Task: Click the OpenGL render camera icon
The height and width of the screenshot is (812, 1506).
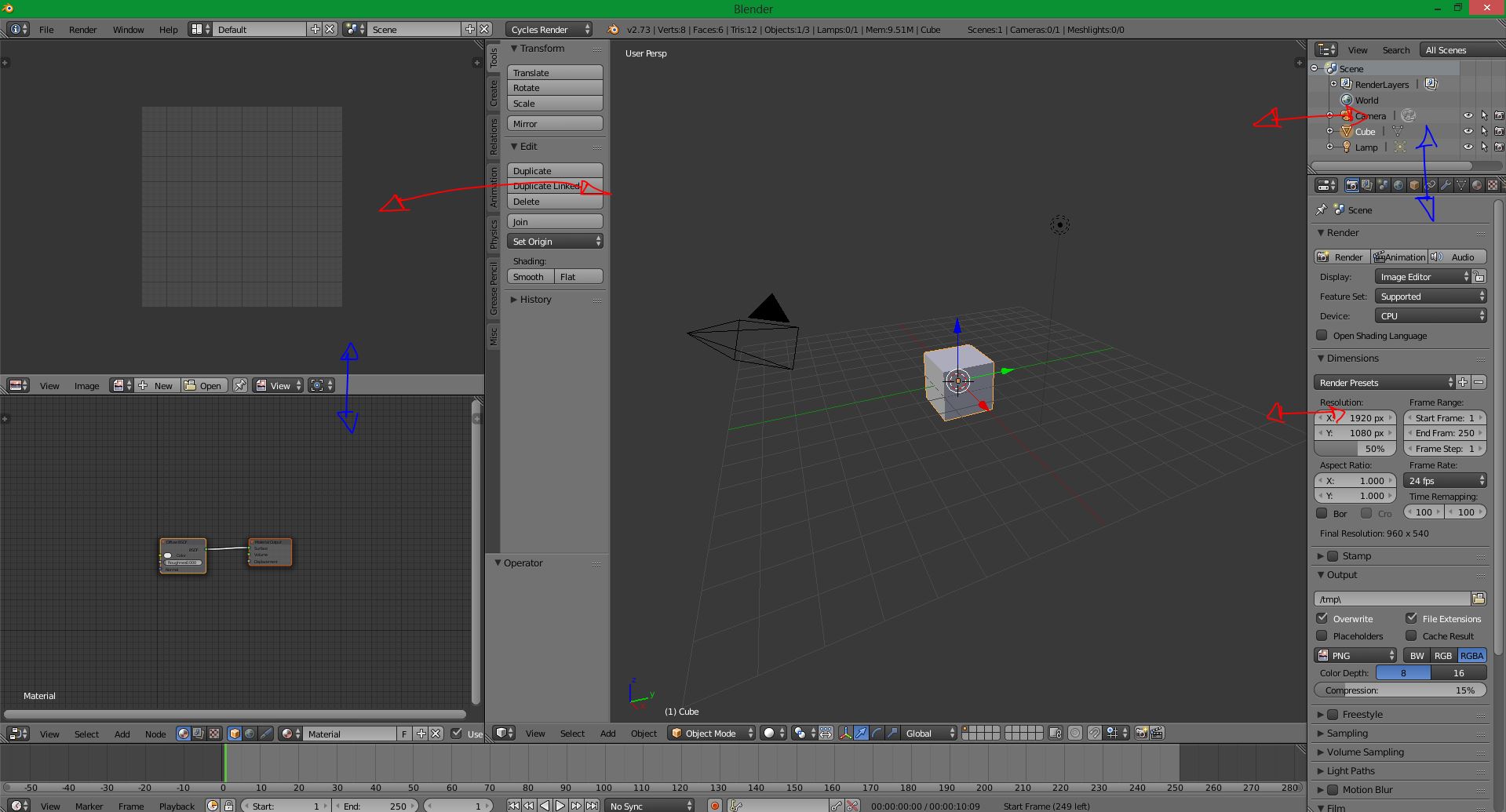Action: 1141,733
